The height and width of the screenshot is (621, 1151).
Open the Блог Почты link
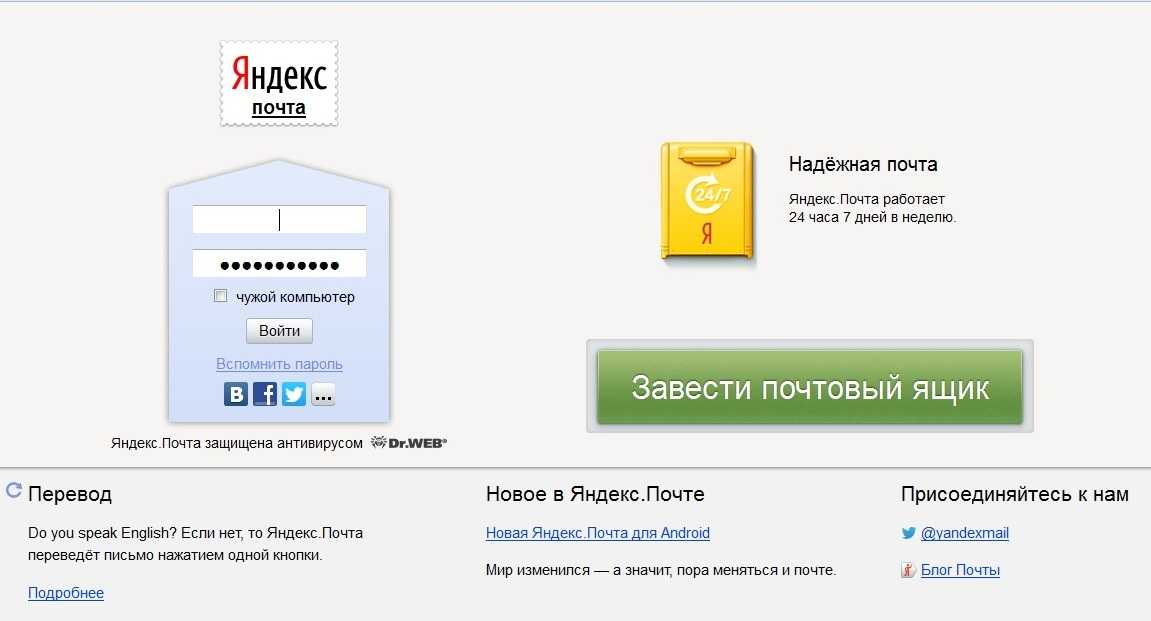(x=960, y=570)
